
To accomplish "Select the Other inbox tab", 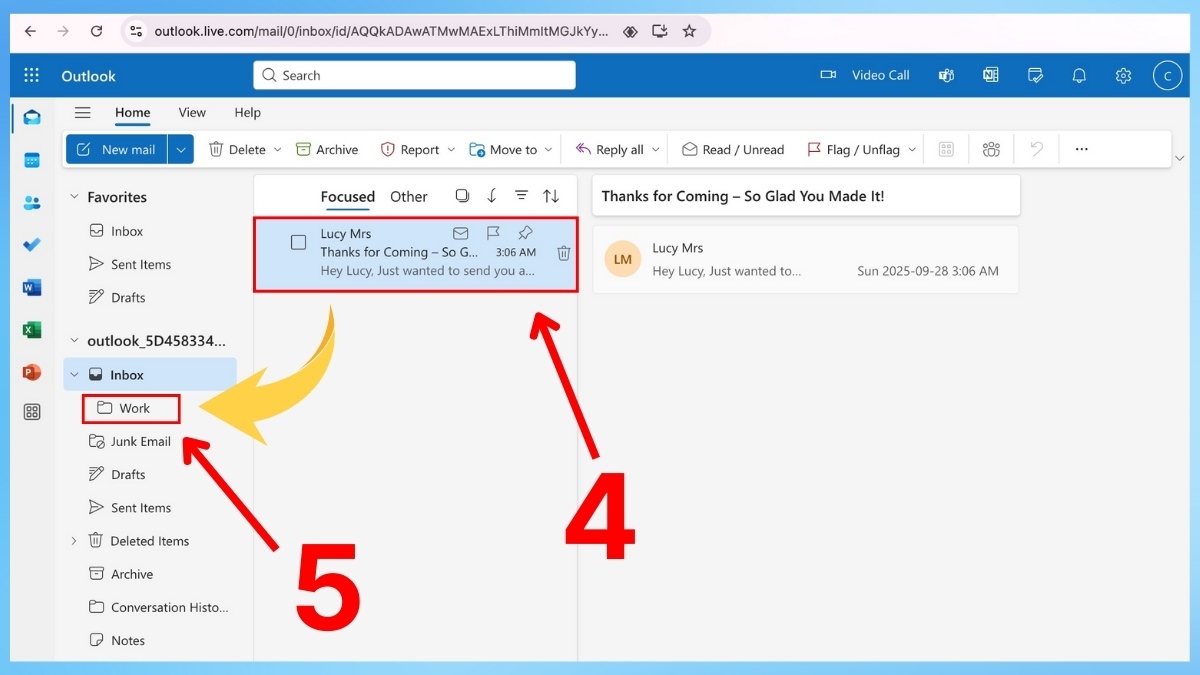I will (x=408, y=197).
